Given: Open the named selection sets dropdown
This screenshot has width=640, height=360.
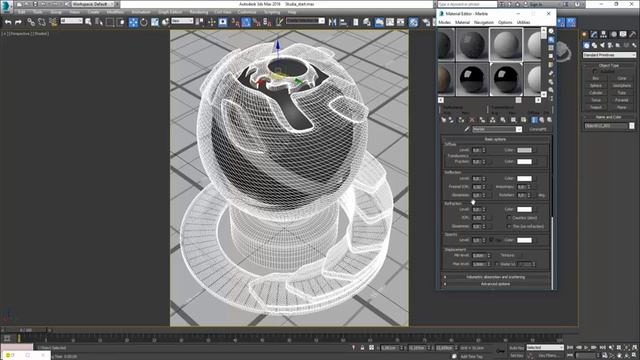Looking at the screenshot, I should click(305, 21).
